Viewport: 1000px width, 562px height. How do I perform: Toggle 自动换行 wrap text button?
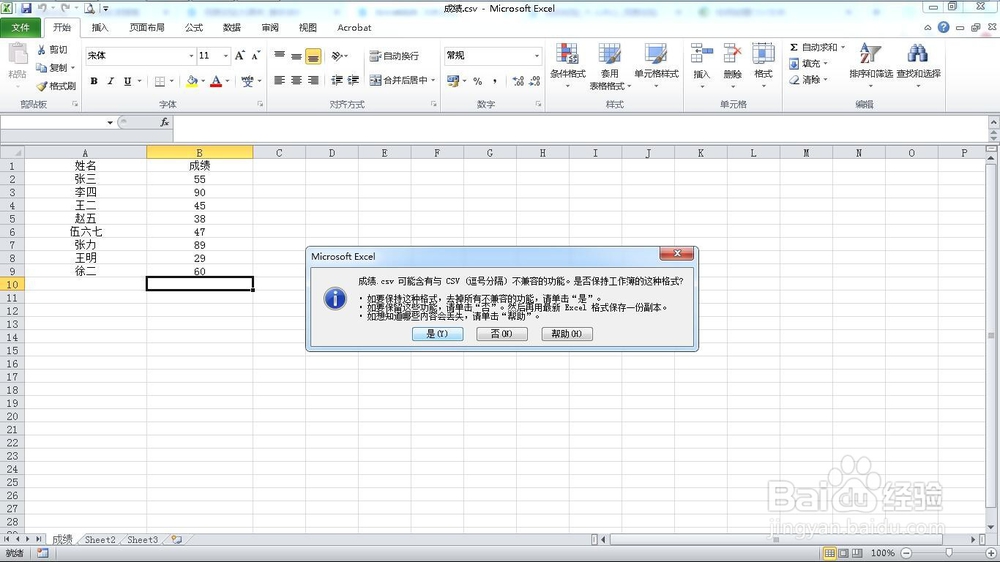[x=394, y=56]
